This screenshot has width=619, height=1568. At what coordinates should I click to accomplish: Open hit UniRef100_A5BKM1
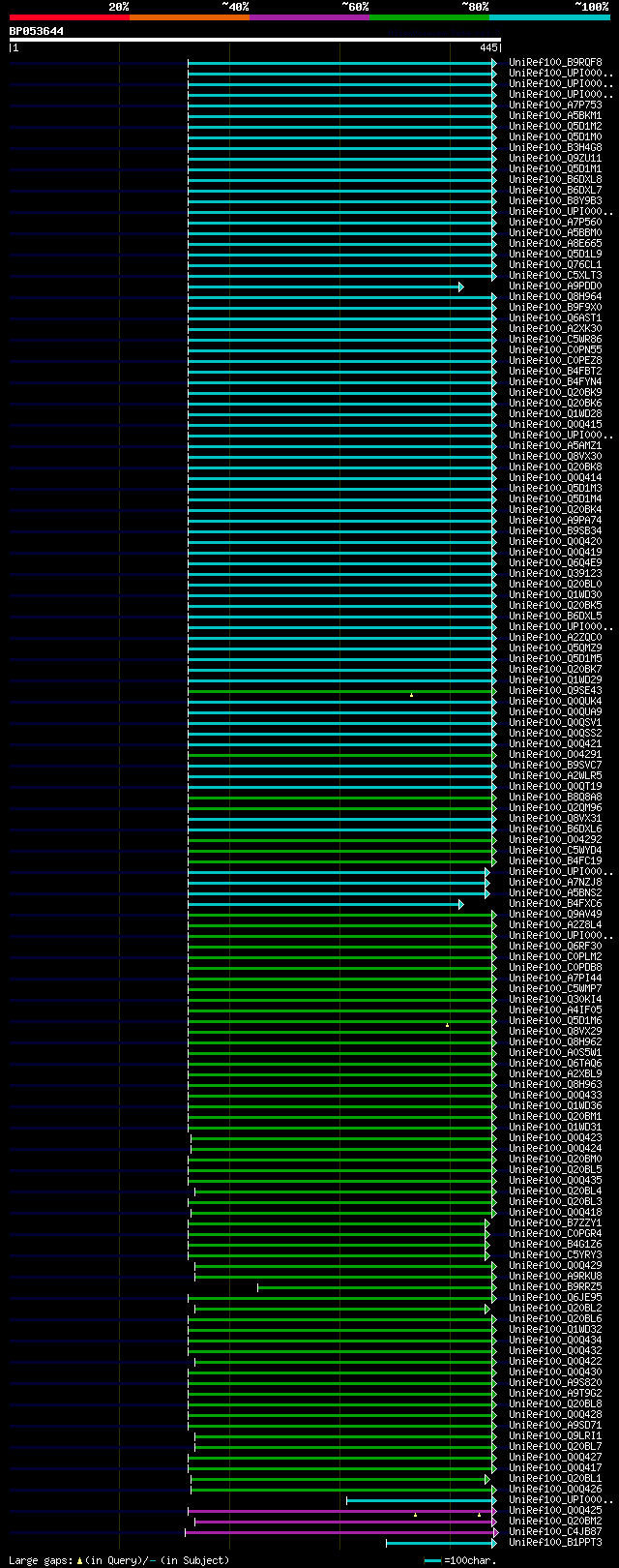click(x=555, y=115)
